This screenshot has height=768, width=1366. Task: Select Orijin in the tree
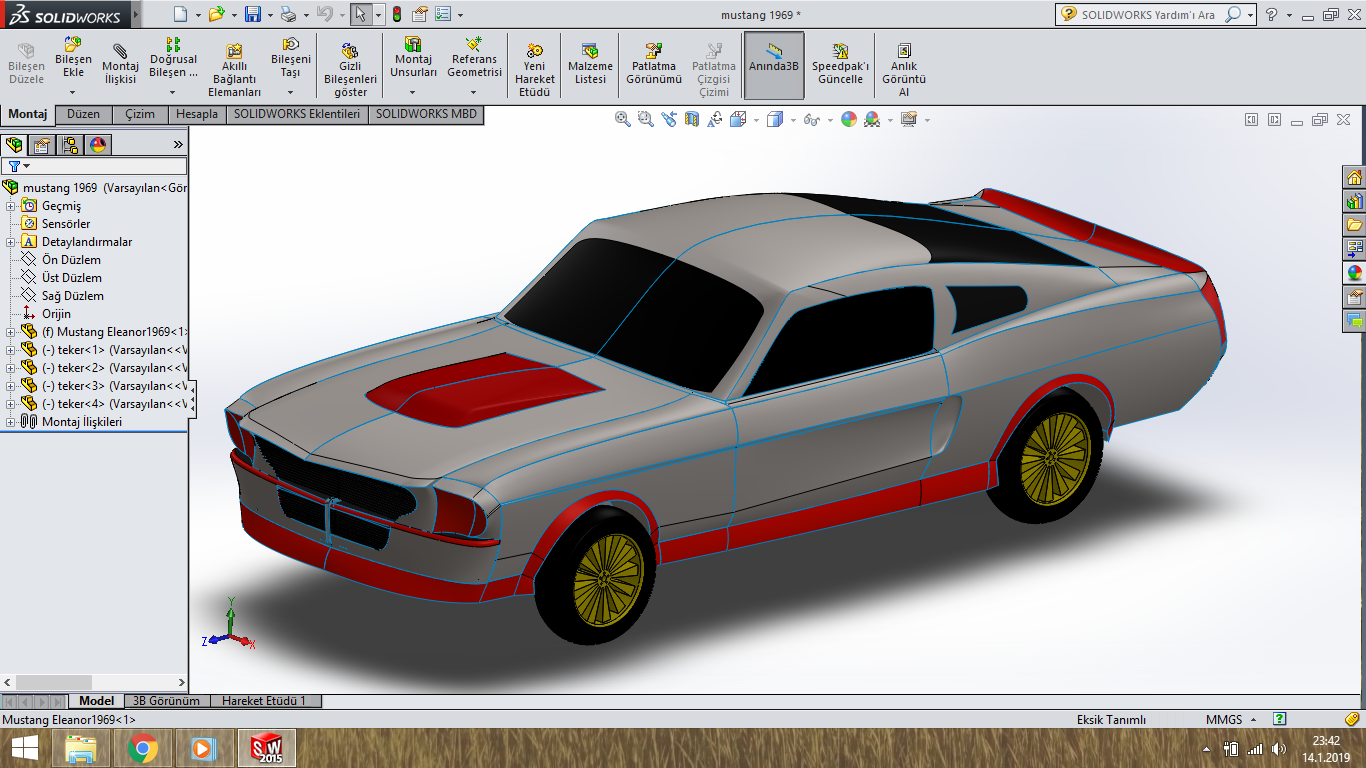(56, 314)
